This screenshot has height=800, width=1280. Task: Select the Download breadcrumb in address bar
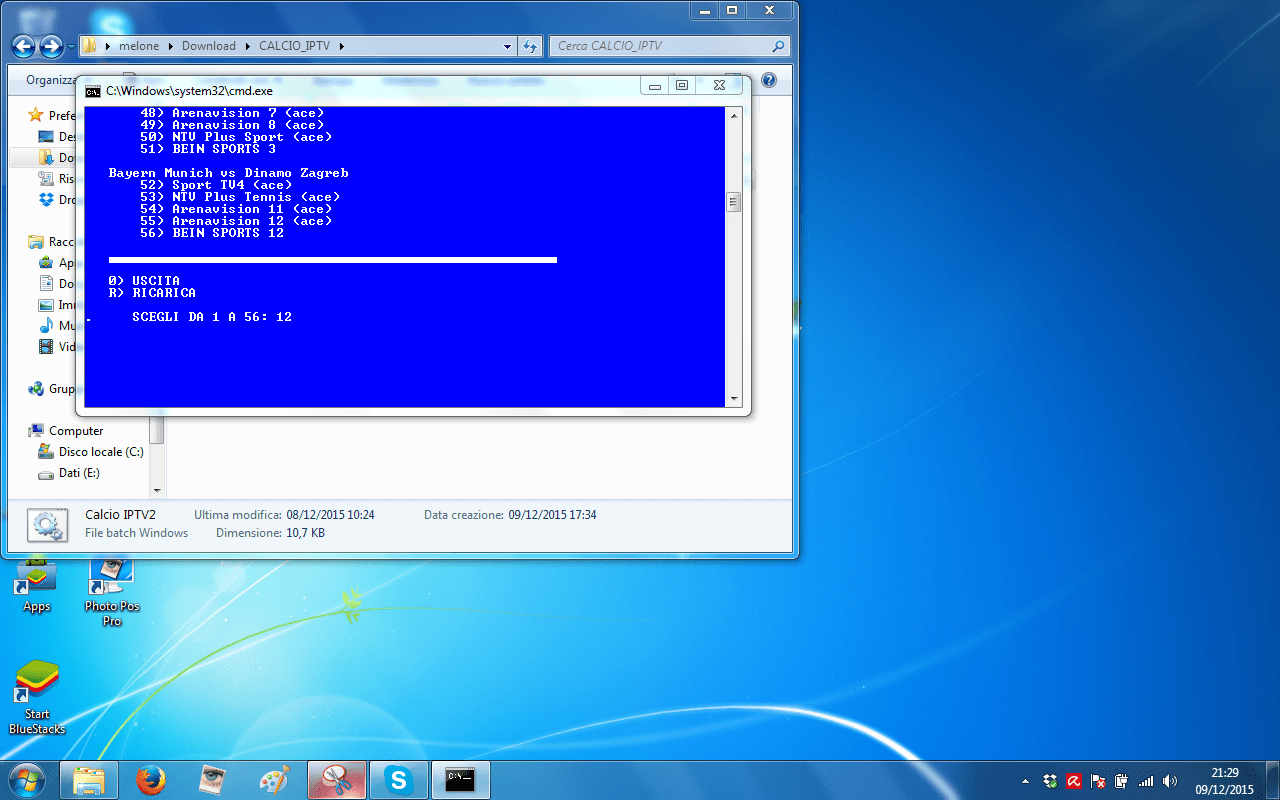point(208,46)
